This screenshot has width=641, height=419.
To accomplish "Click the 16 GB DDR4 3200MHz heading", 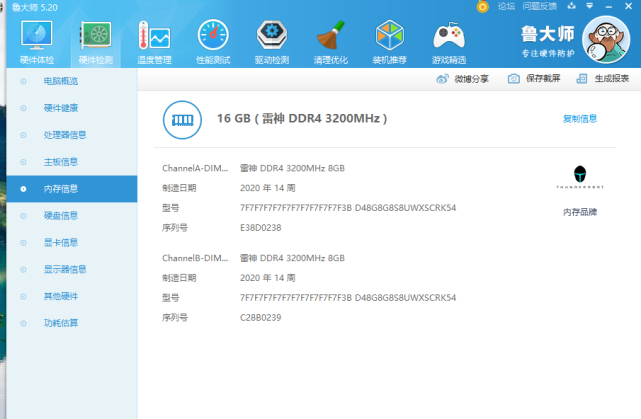I will coord(302,119).
